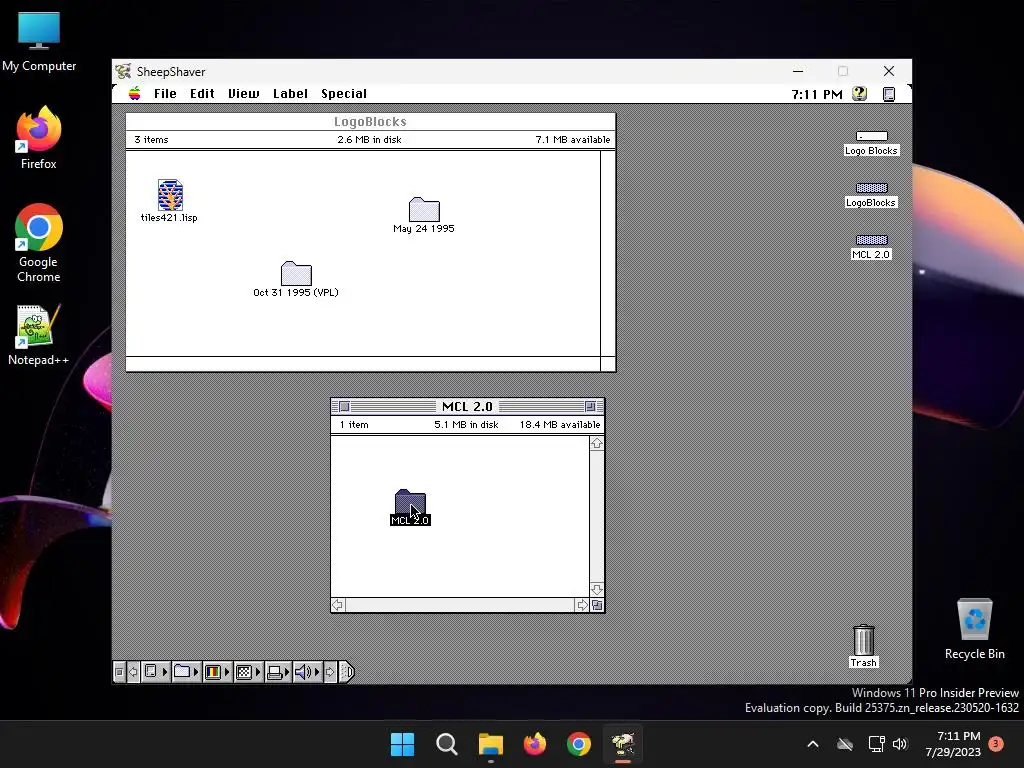Viewport: 1024px width, 768px height.
Task: Select the Notepad++ desktop shortcut
Action: tap(38, 335)
